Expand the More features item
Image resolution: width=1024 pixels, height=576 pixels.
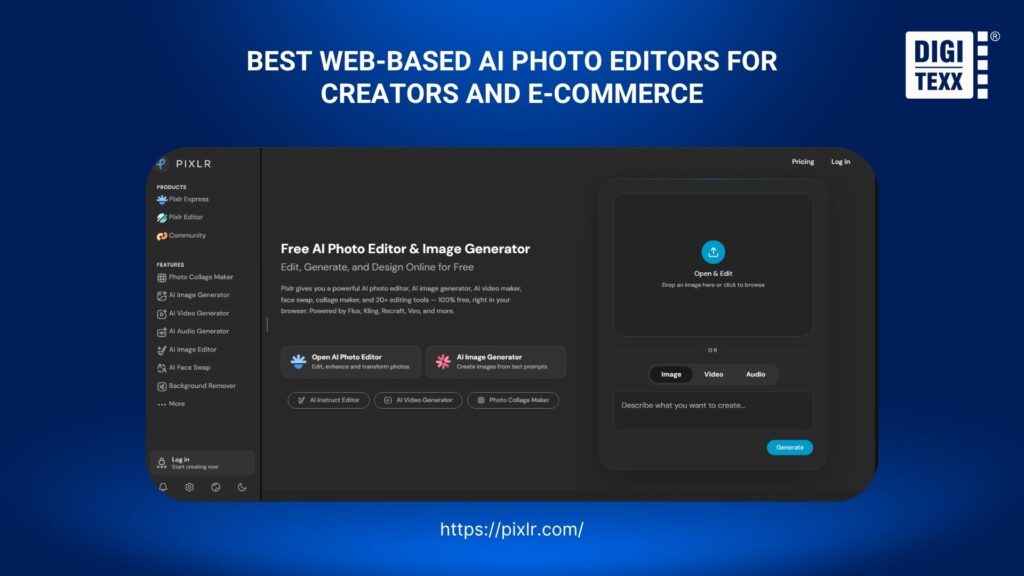pos(171,404)
